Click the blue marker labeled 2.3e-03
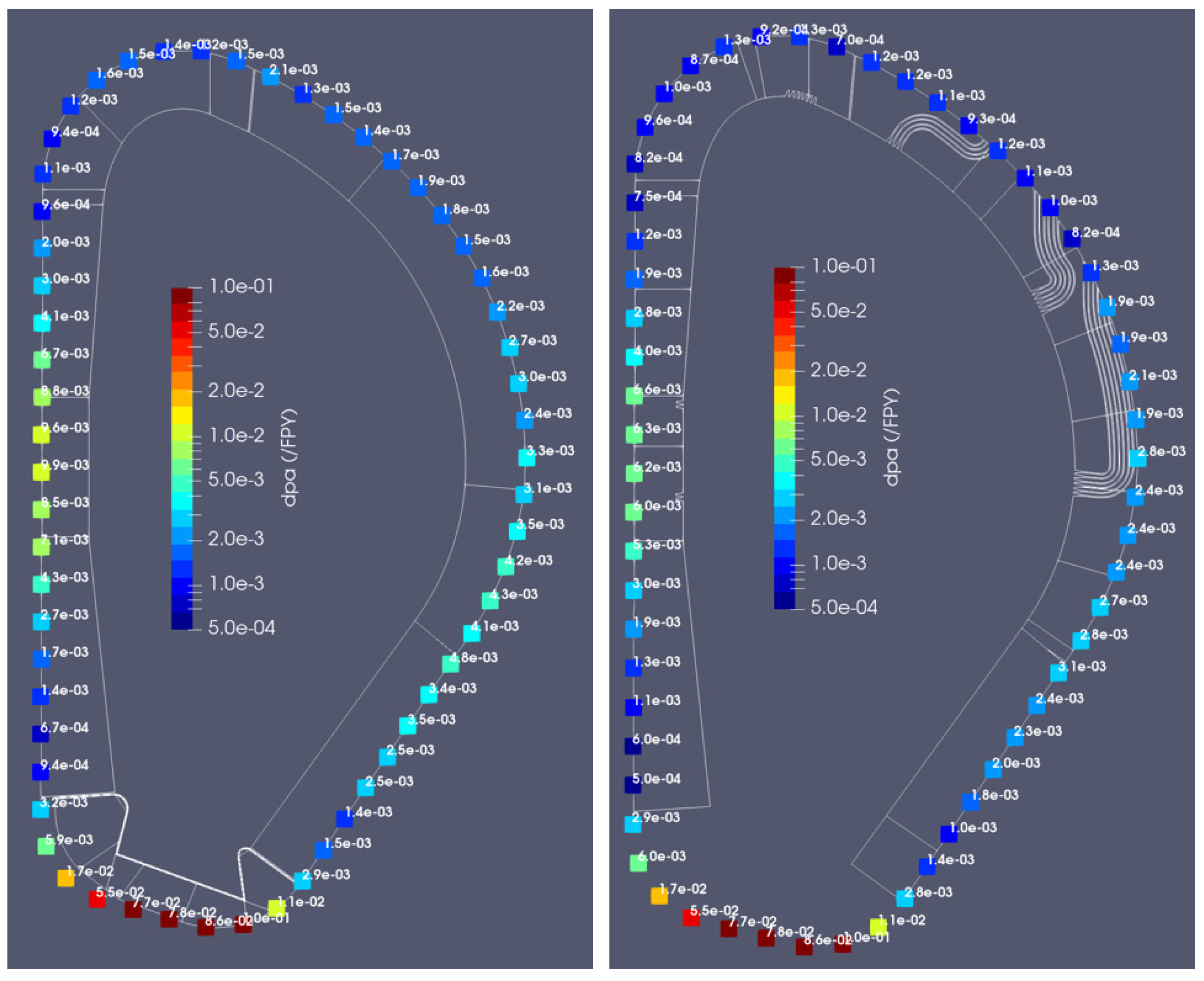This screenshot has height=981, width=1204. (x=1015, y=738)
